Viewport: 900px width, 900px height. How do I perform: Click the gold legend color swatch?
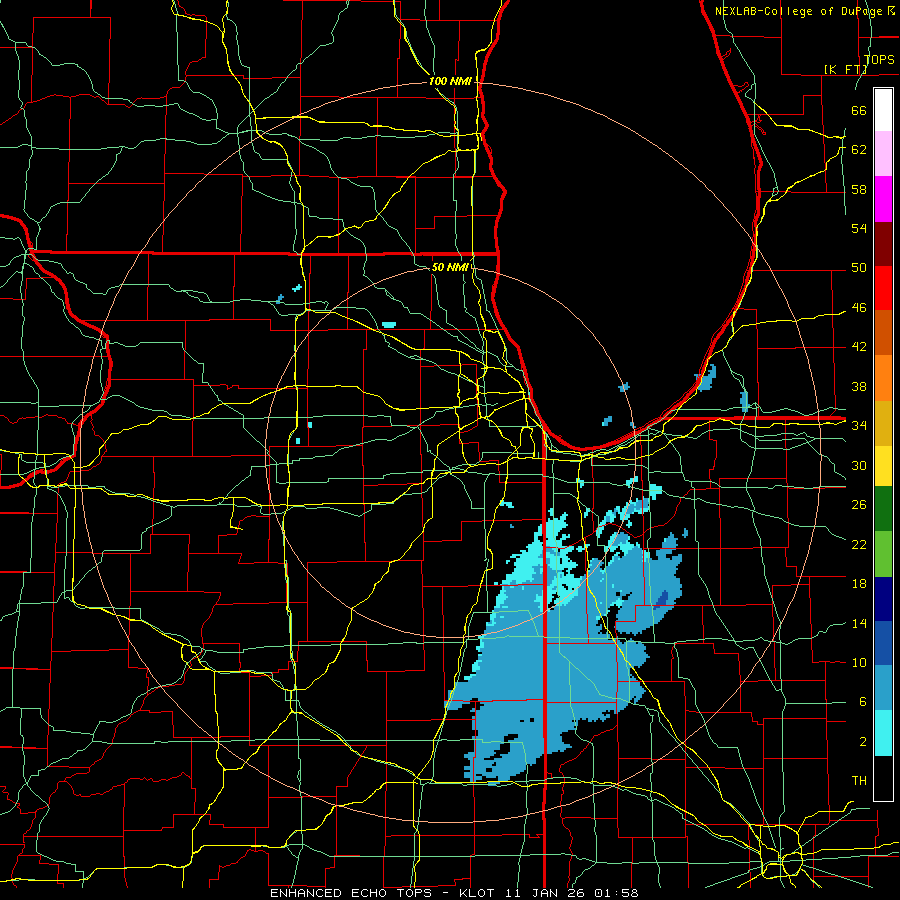(x=883, y=423)
